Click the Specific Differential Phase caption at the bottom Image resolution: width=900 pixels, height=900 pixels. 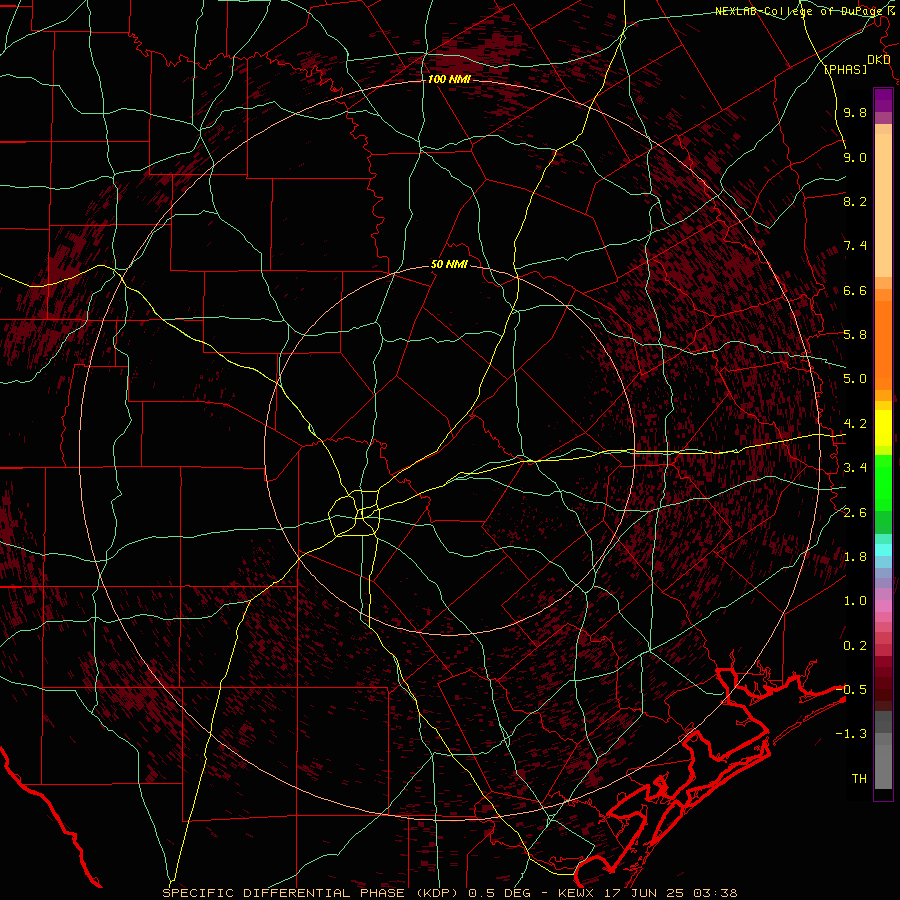450,893
